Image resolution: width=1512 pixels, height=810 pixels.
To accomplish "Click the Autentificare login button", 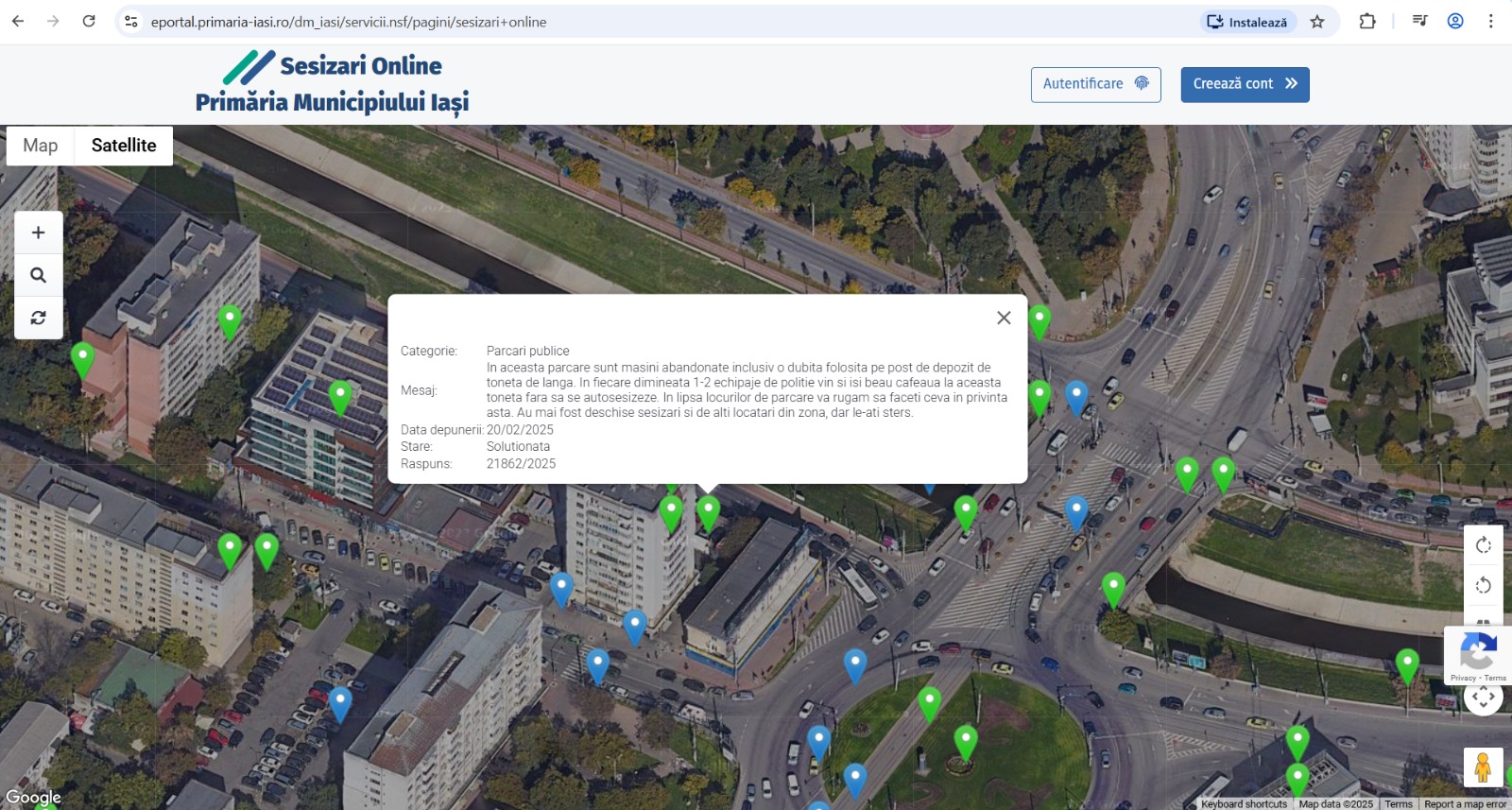I will point(1095,84).
